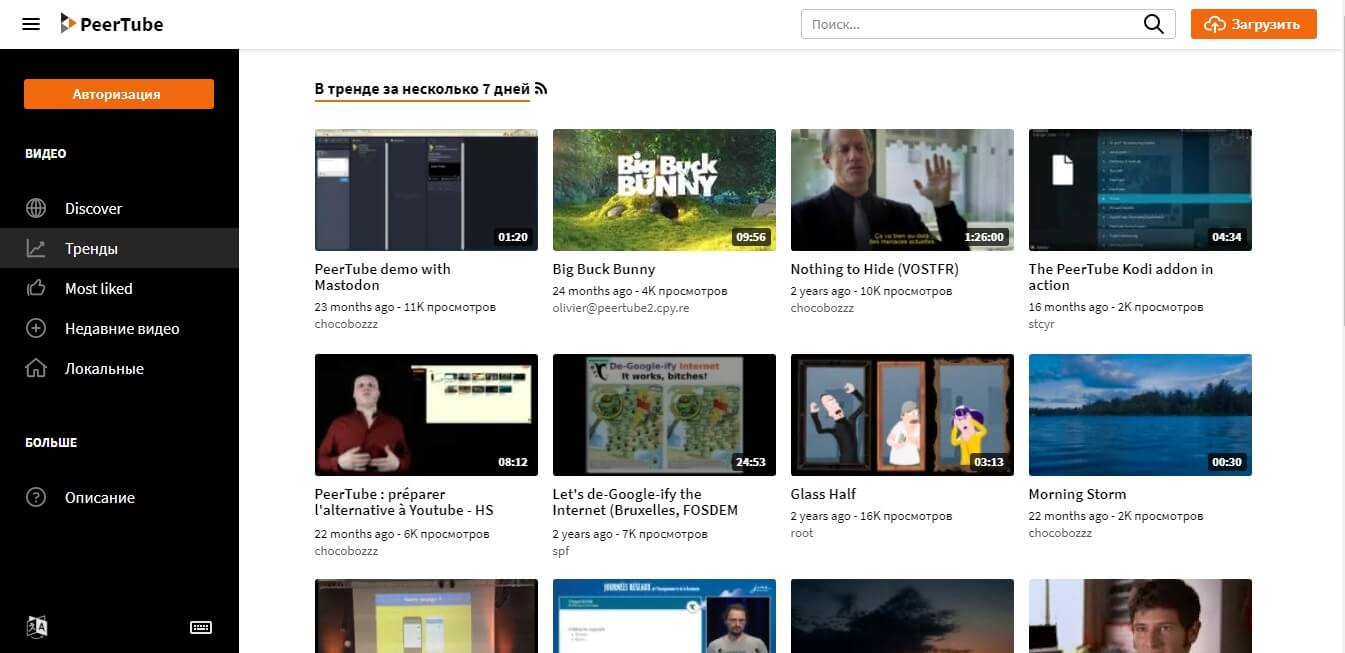
Task: Open the spf channel link
Action: (x=560, y=551)
